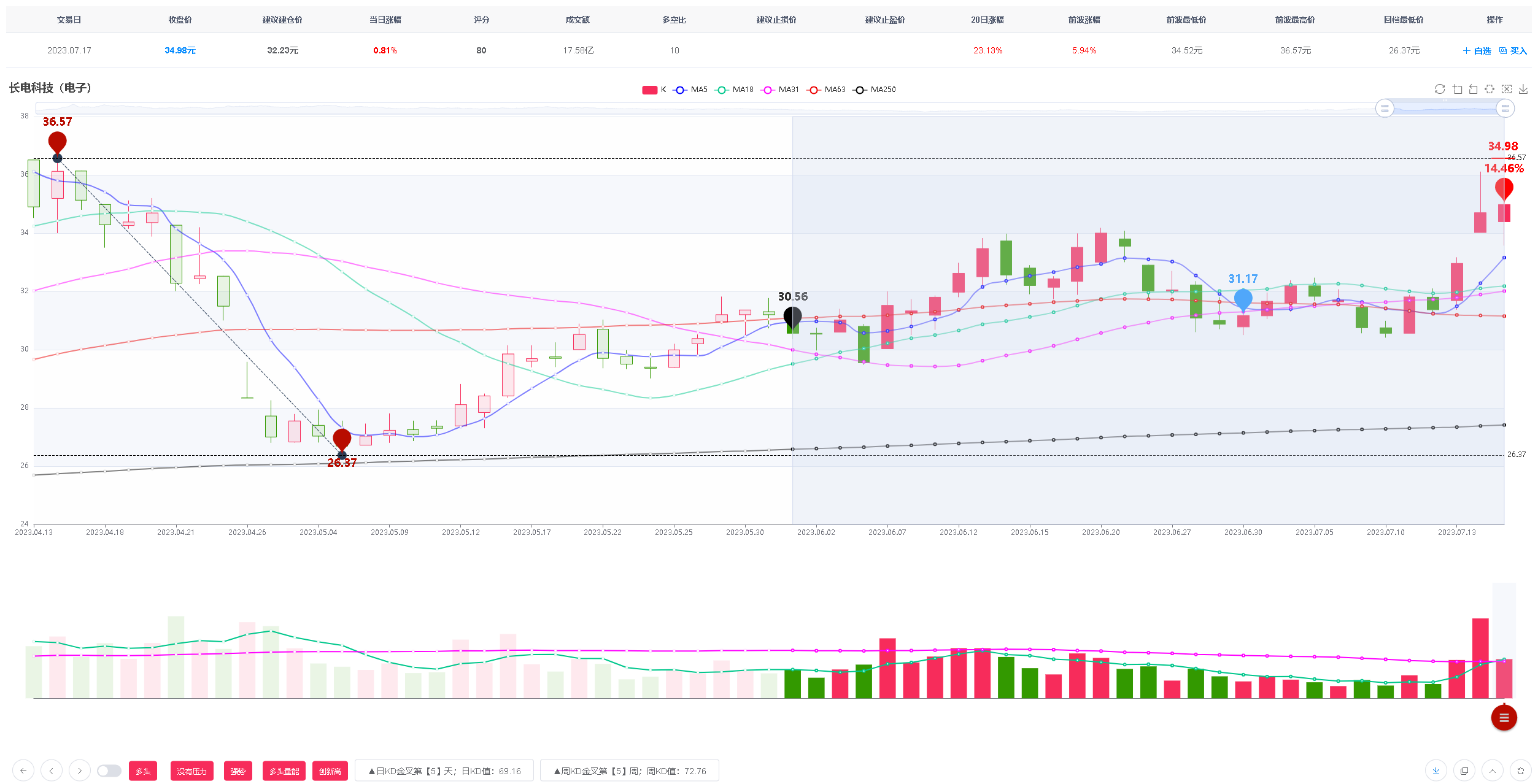Click the buy icon beside 买入
Viewport: 1538px width, 784px height.
point(1503,50)
